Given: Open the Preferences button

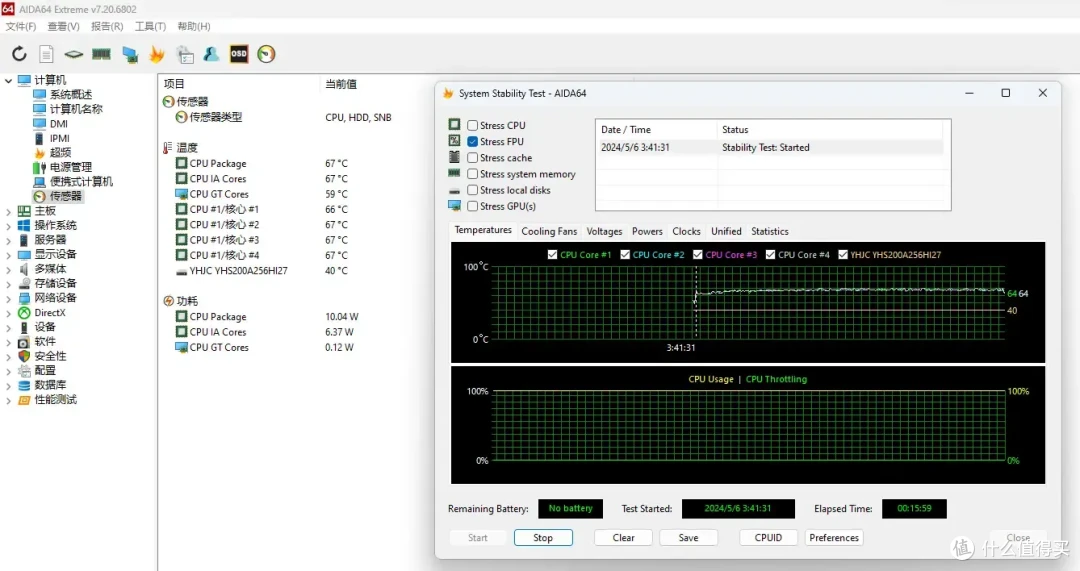Looking at the screenshot, I should point(834,538).
